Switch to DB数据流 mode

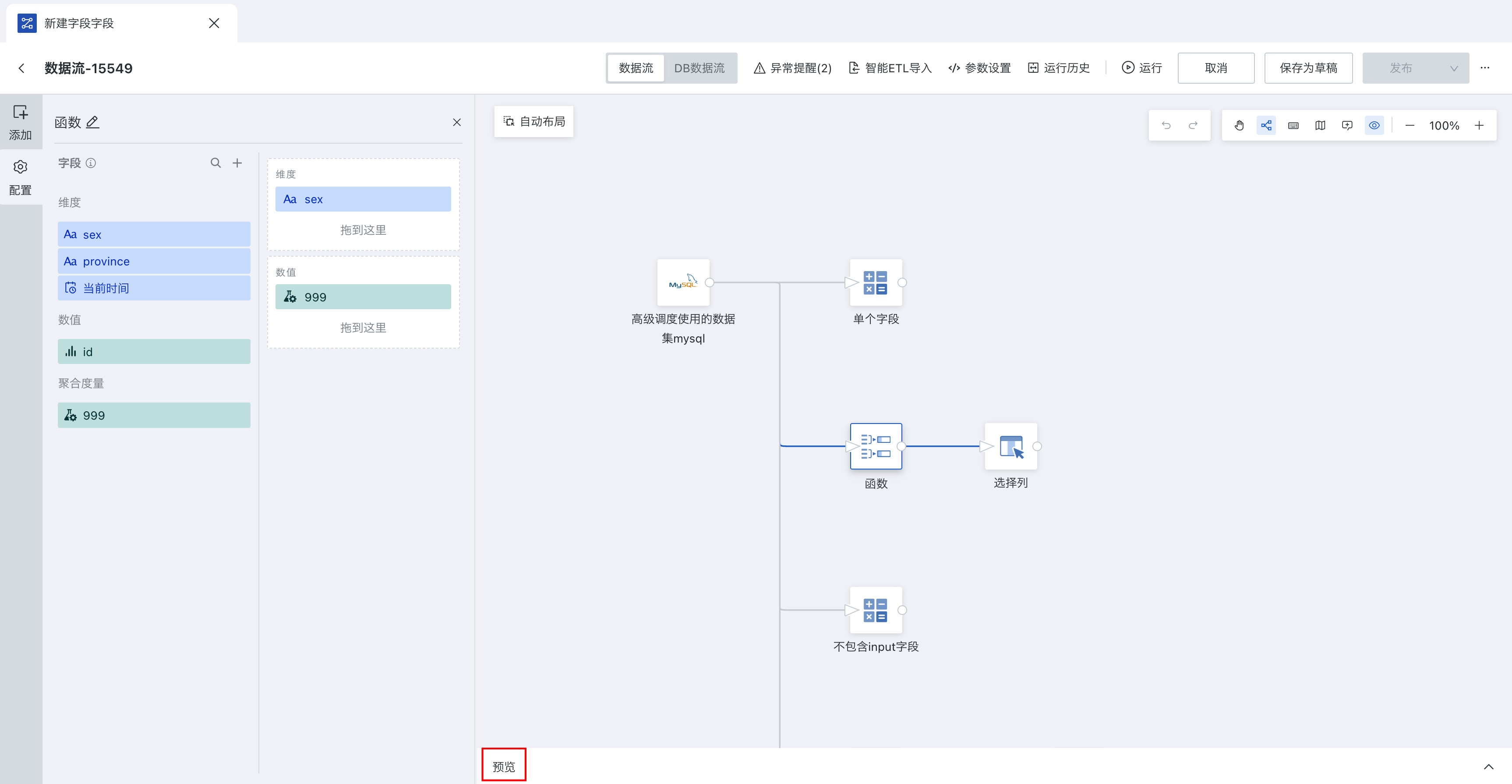click(699, 68)
